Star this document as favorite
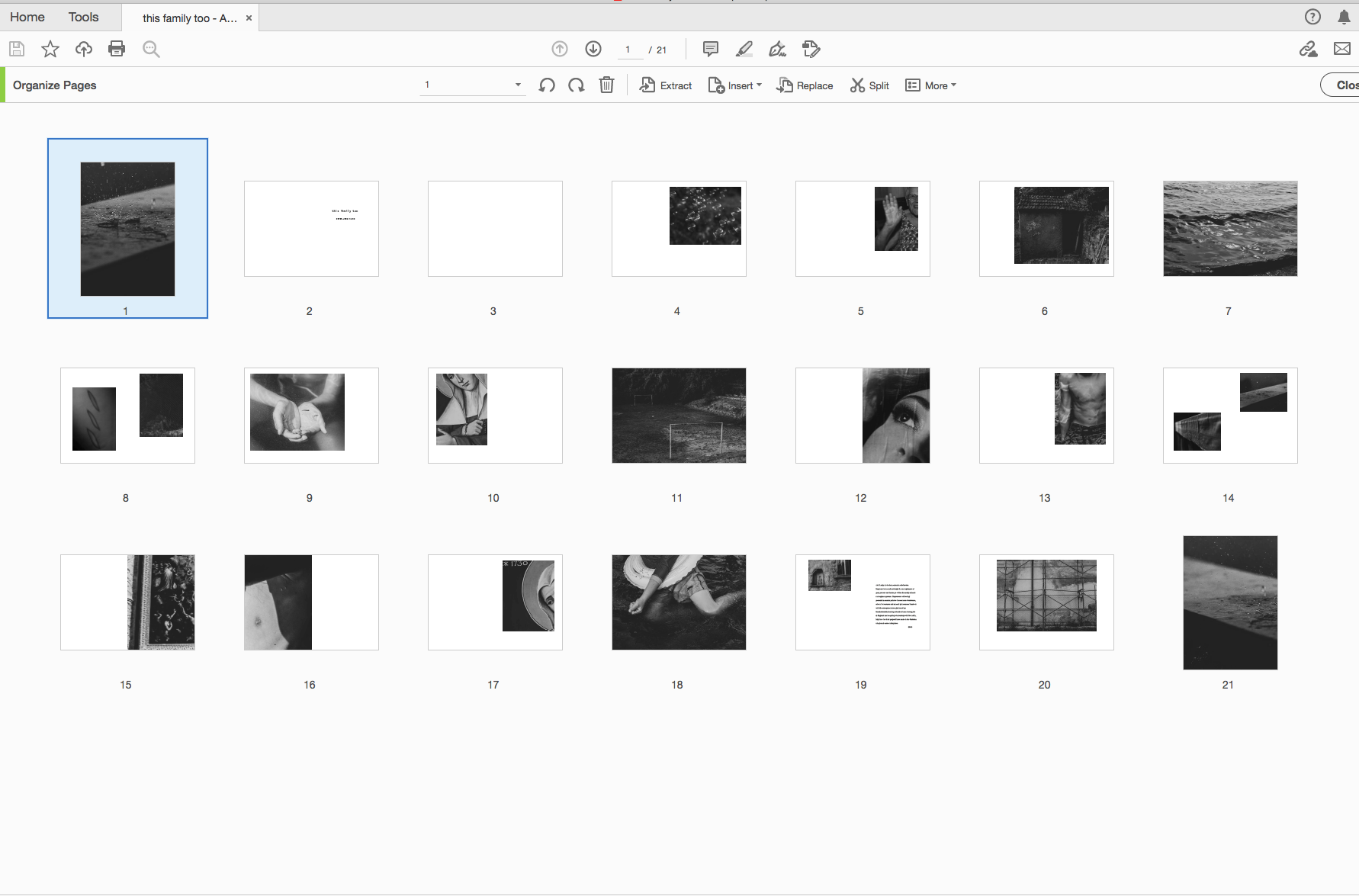The height and width of the screenshot is (896, 1359). (50, 49)
